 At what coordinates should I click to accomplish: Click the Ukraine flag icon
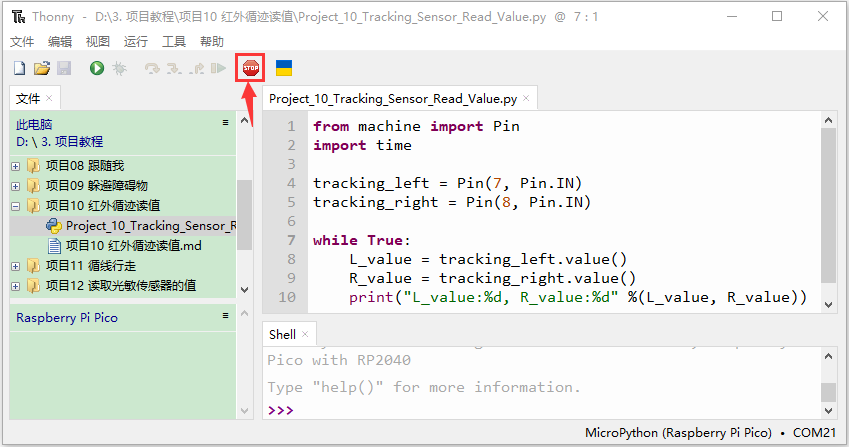click(284, 68)
